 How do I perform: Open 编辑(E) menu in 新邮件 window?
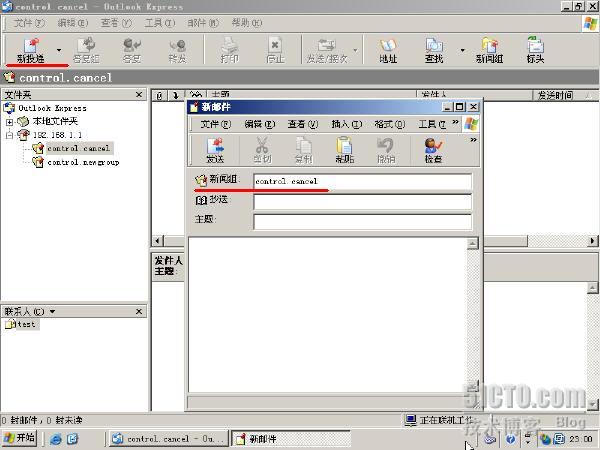[x=259, y=124]
